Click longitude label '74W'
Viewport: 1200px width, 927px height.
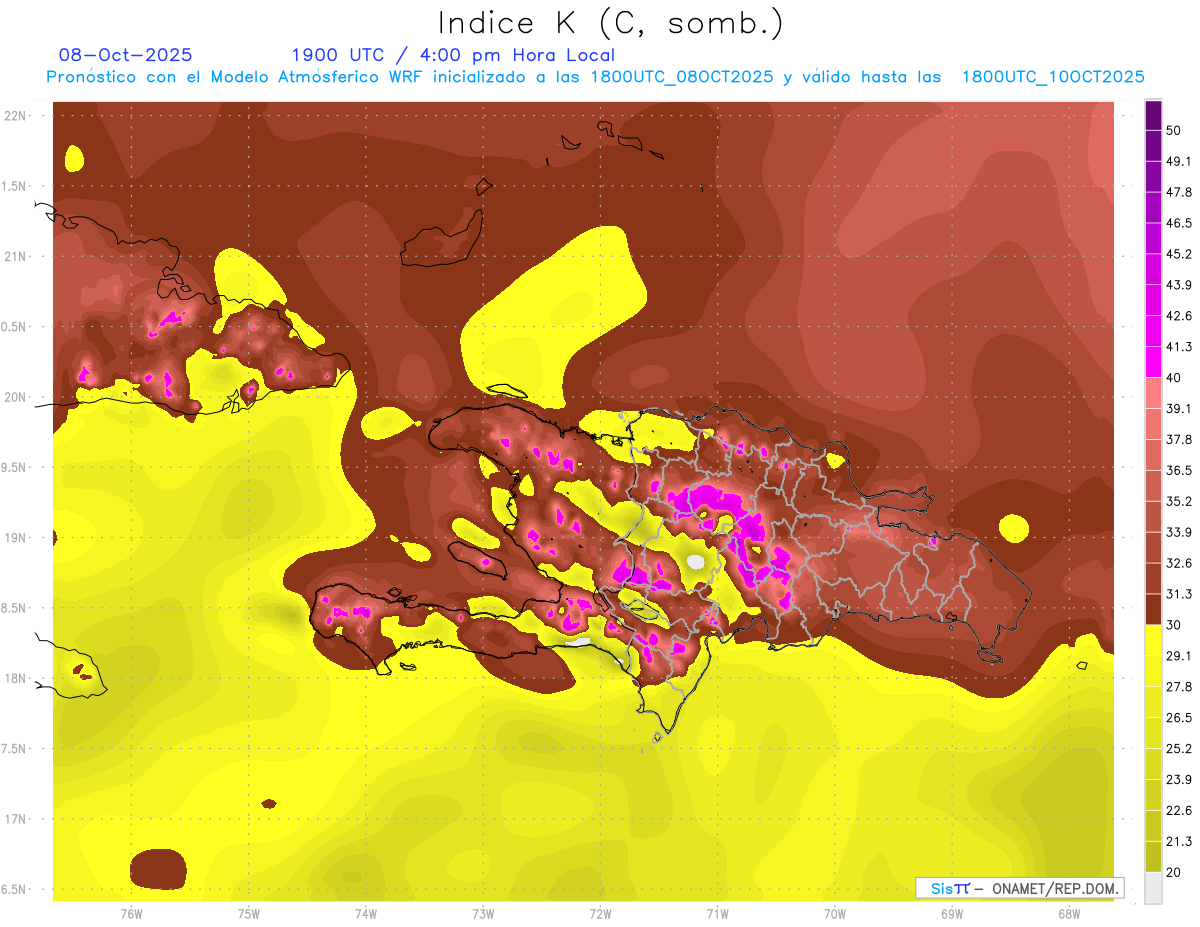click(366, 914)
